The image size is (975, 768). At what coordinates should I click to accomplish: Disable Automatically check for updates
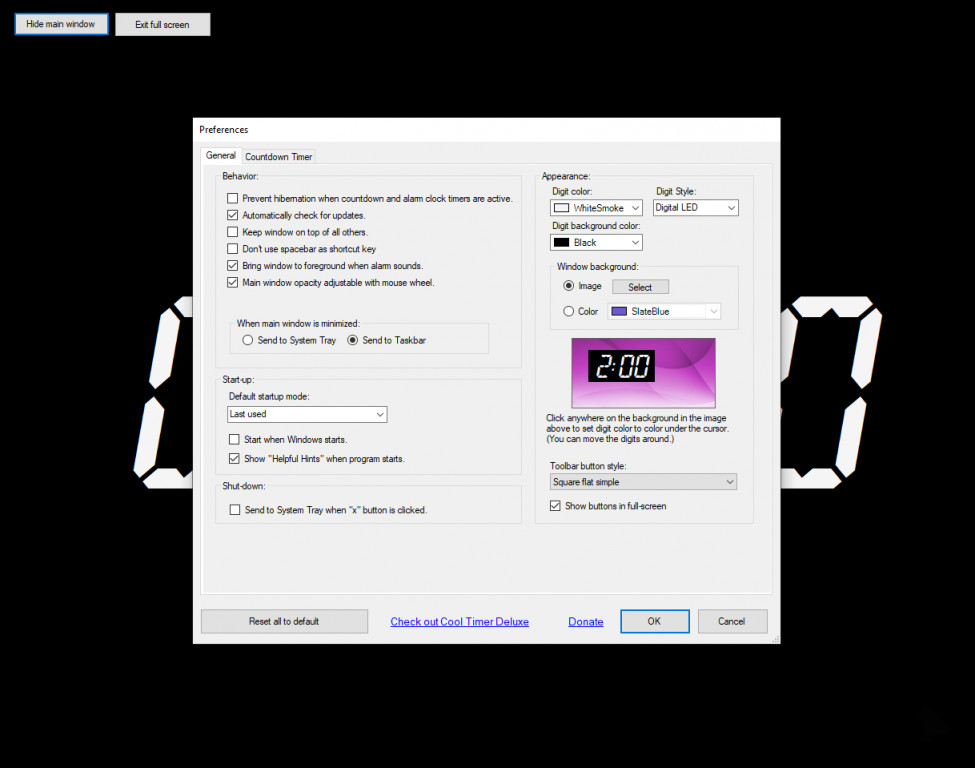[233, 215]
